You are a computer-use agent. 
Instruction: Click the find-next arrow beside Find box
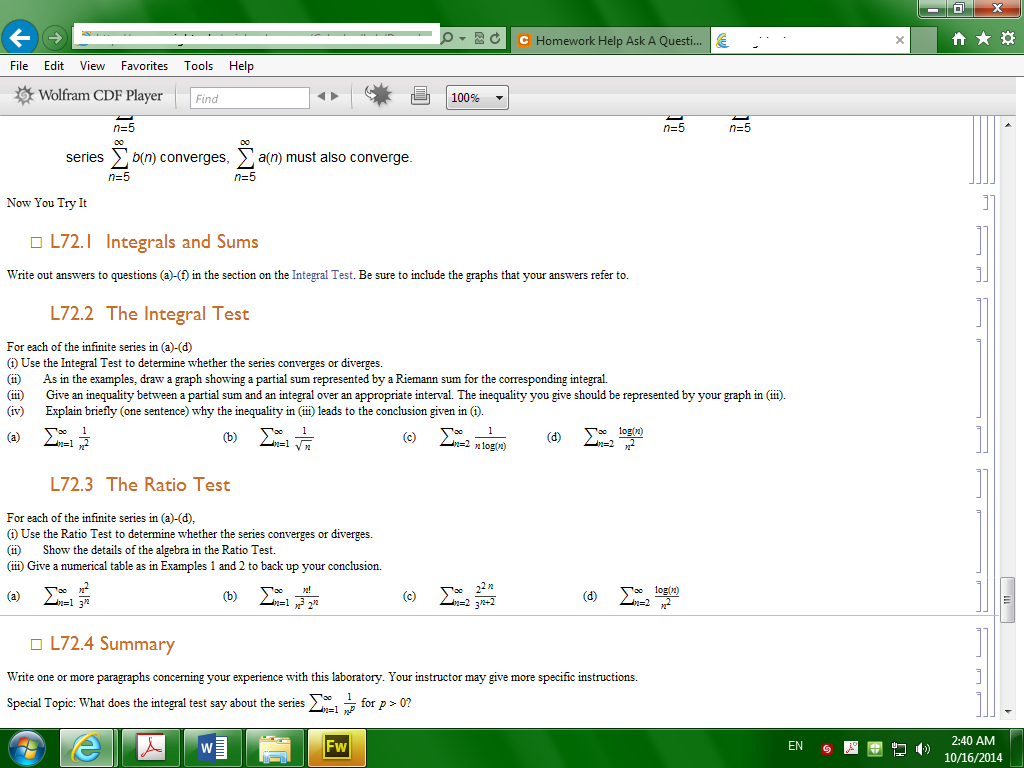click(x=336, y=96)
